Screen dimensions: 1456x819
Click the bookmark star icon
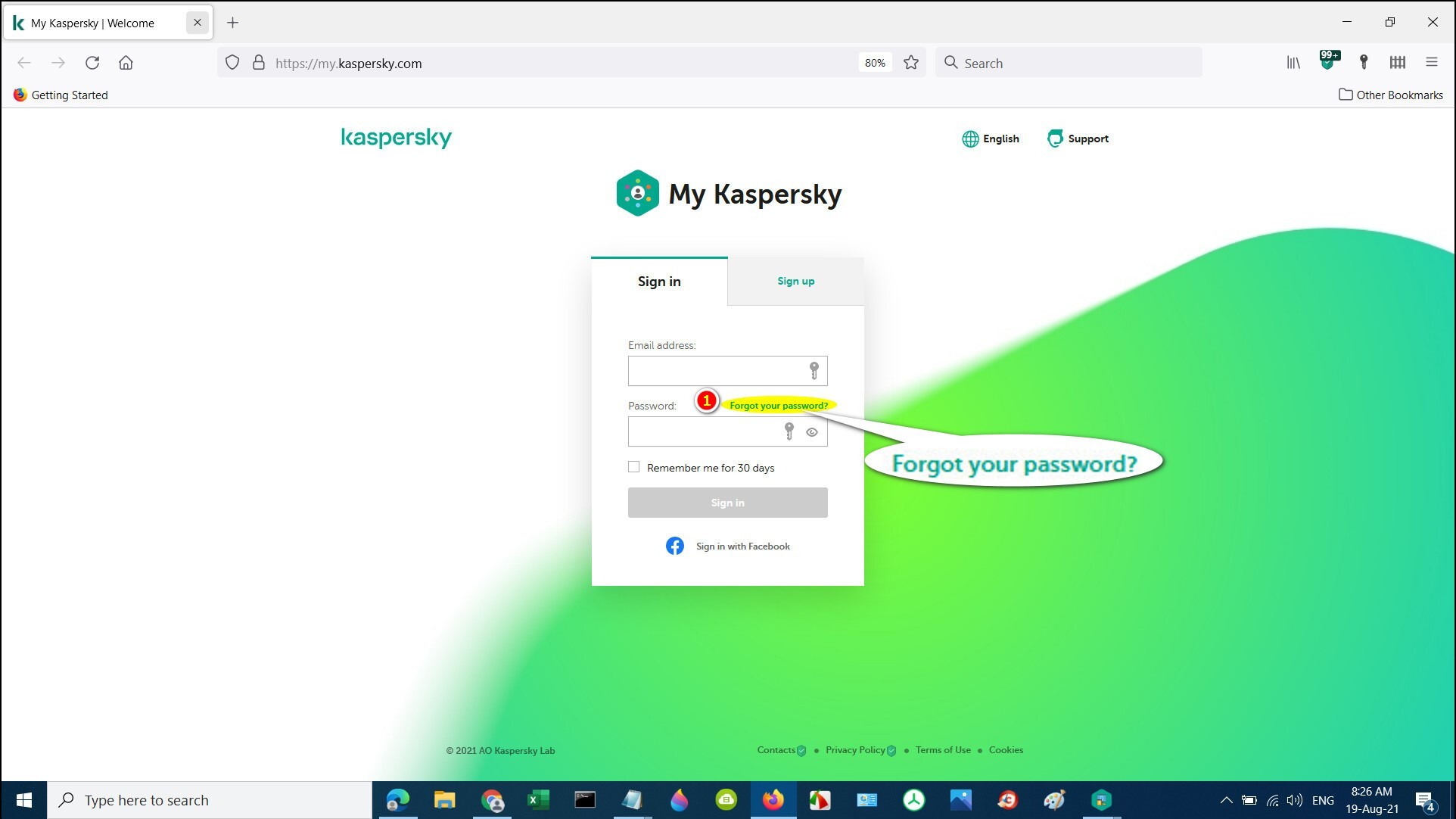[911, 63]
